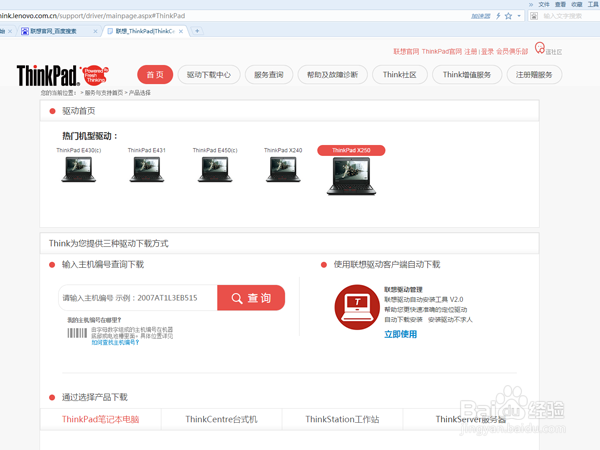Click the search engine icon in search box
This screenshot has width=600, height=450.
(x=534, y=16)
